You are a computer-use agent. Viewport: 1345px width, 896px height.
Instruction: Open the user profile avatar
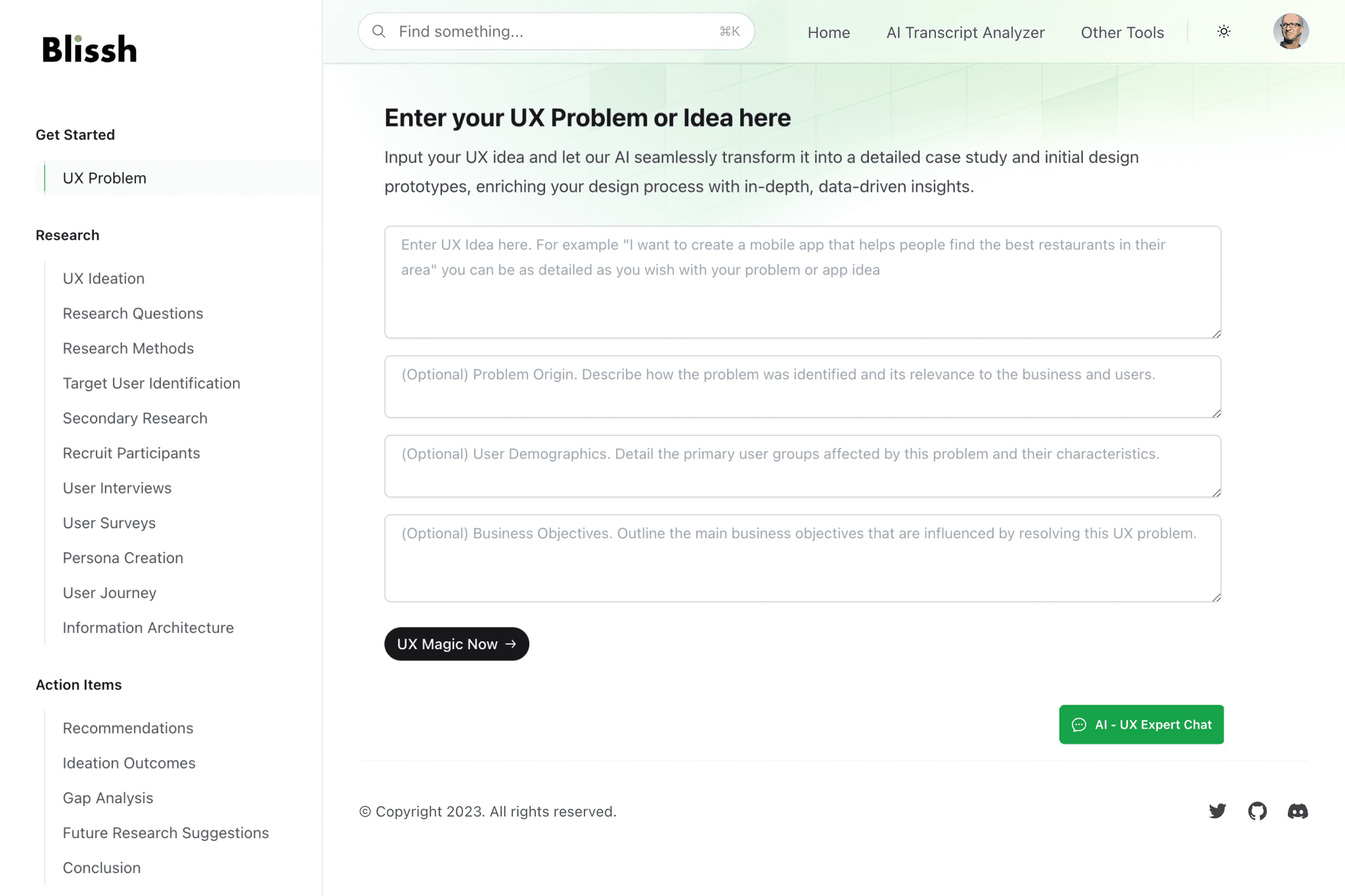[x=1290, y=32]
